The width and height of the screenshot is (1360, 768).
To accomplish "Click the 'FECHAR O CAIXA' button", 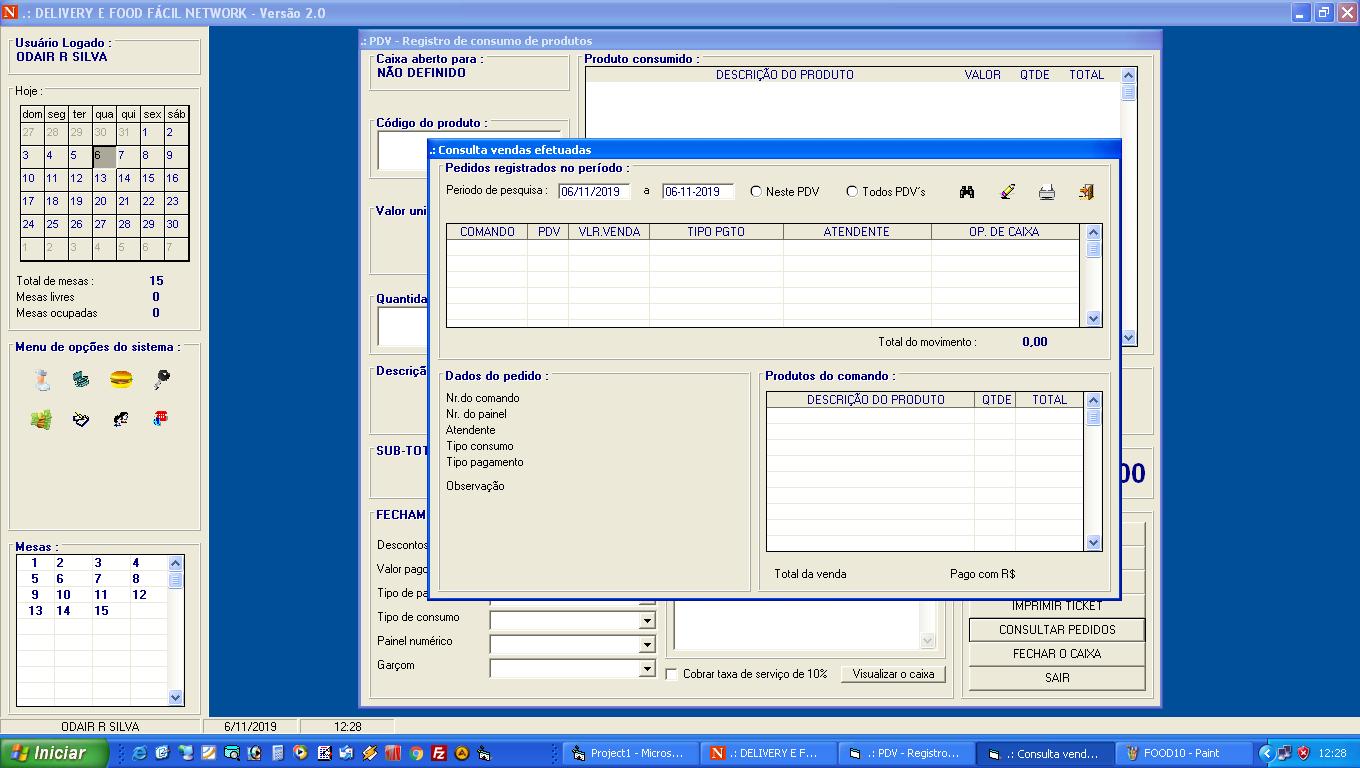I will pos(1056,654).
